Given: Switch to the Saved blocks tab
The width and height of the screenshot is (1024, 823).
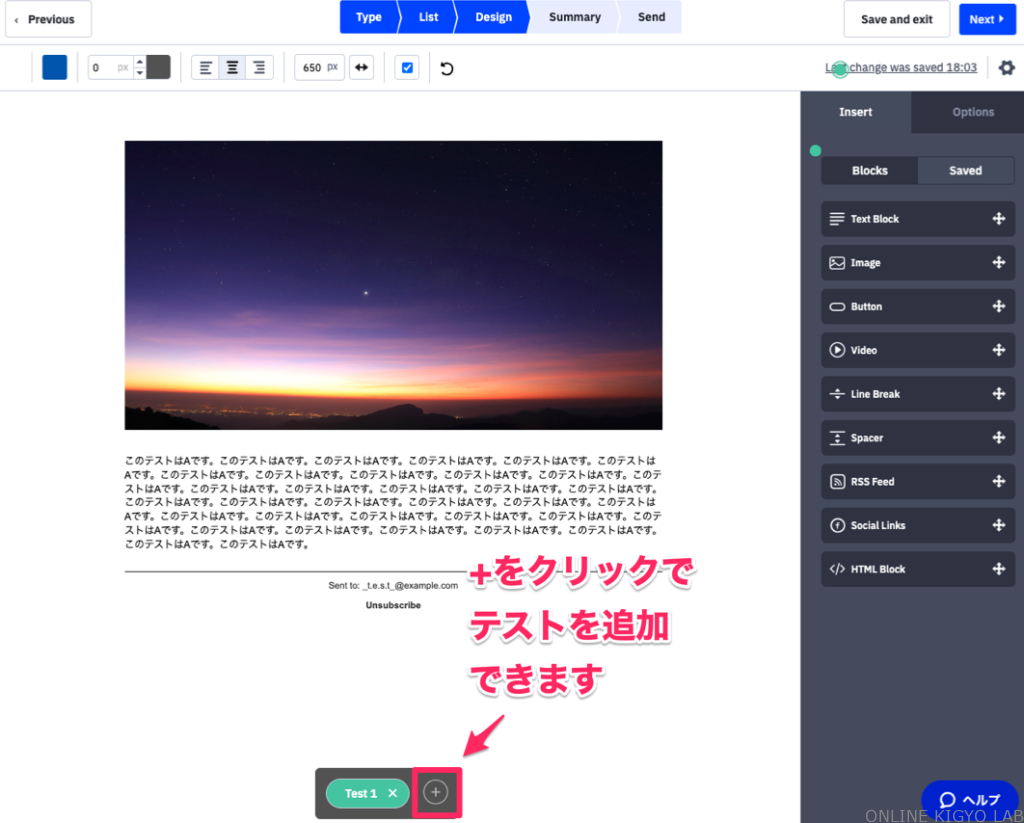Looking at the screenshot, I should tap(965, 170).
